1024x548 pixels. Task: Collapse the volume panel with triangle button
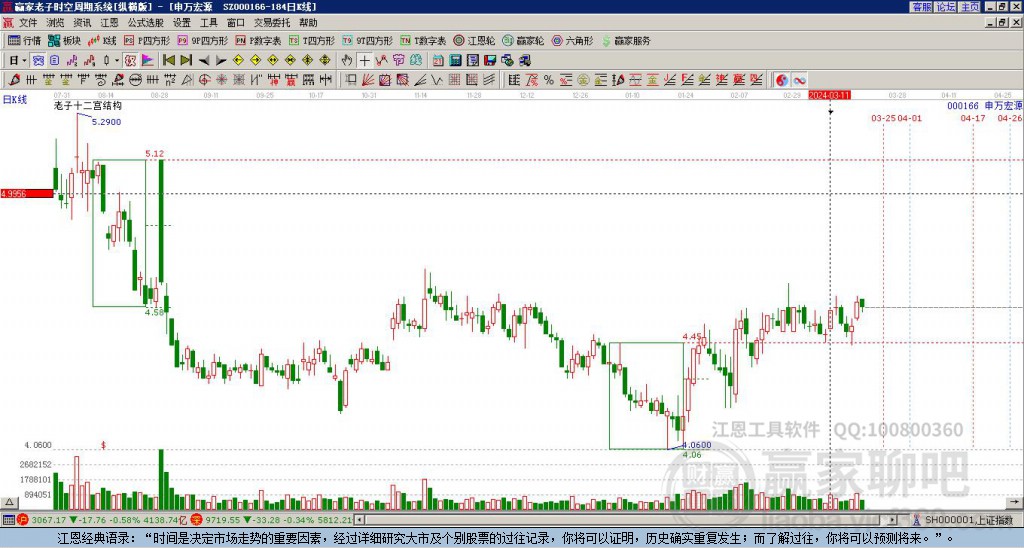click(8, 502)
